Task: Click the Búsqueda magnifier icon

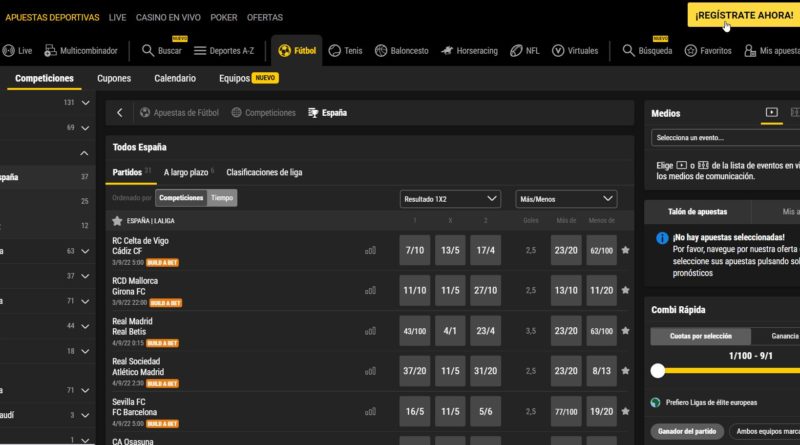Action: point(629,51)
